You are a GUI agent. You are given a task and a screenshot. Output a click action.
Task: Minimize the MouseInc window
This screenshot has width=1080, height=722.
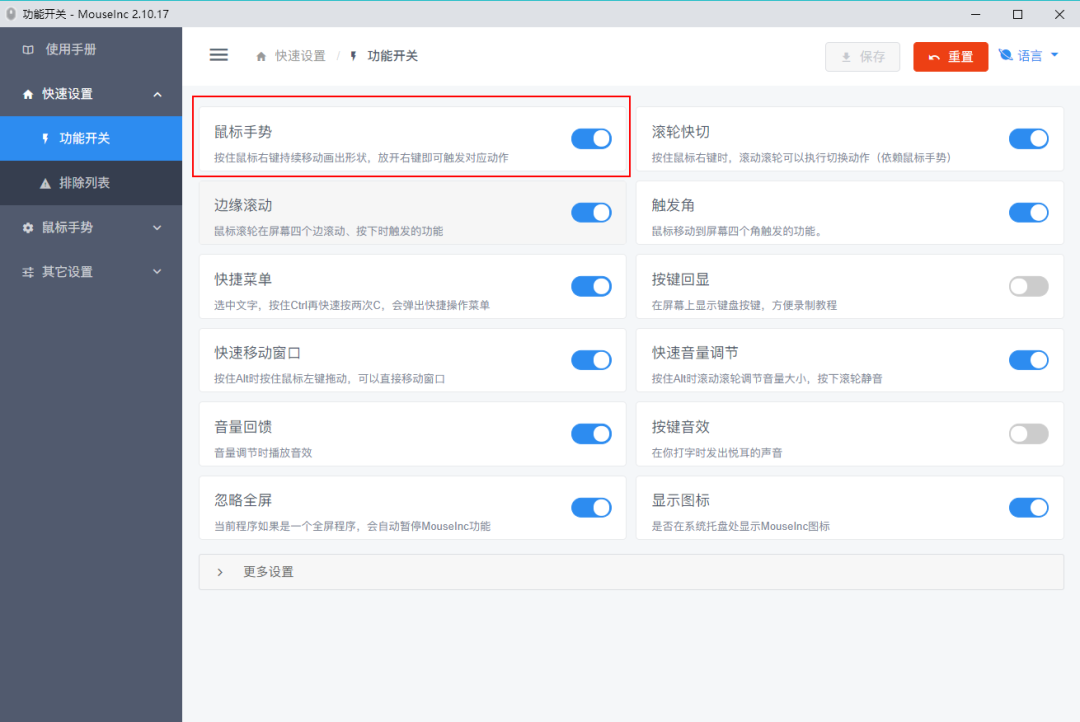pos(975,14)
